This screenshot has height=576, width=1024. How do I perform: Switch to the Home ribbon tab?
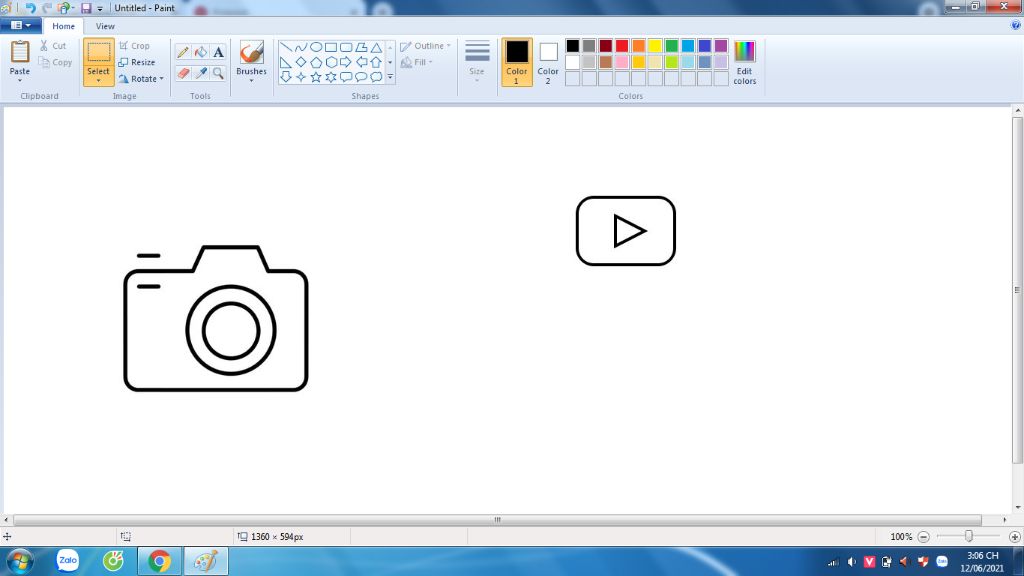[x=63, y=26]
